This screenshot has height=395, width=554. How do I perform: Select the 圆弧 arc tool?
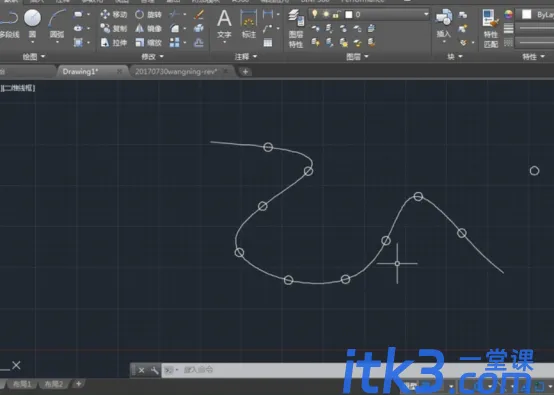[57, 24]
